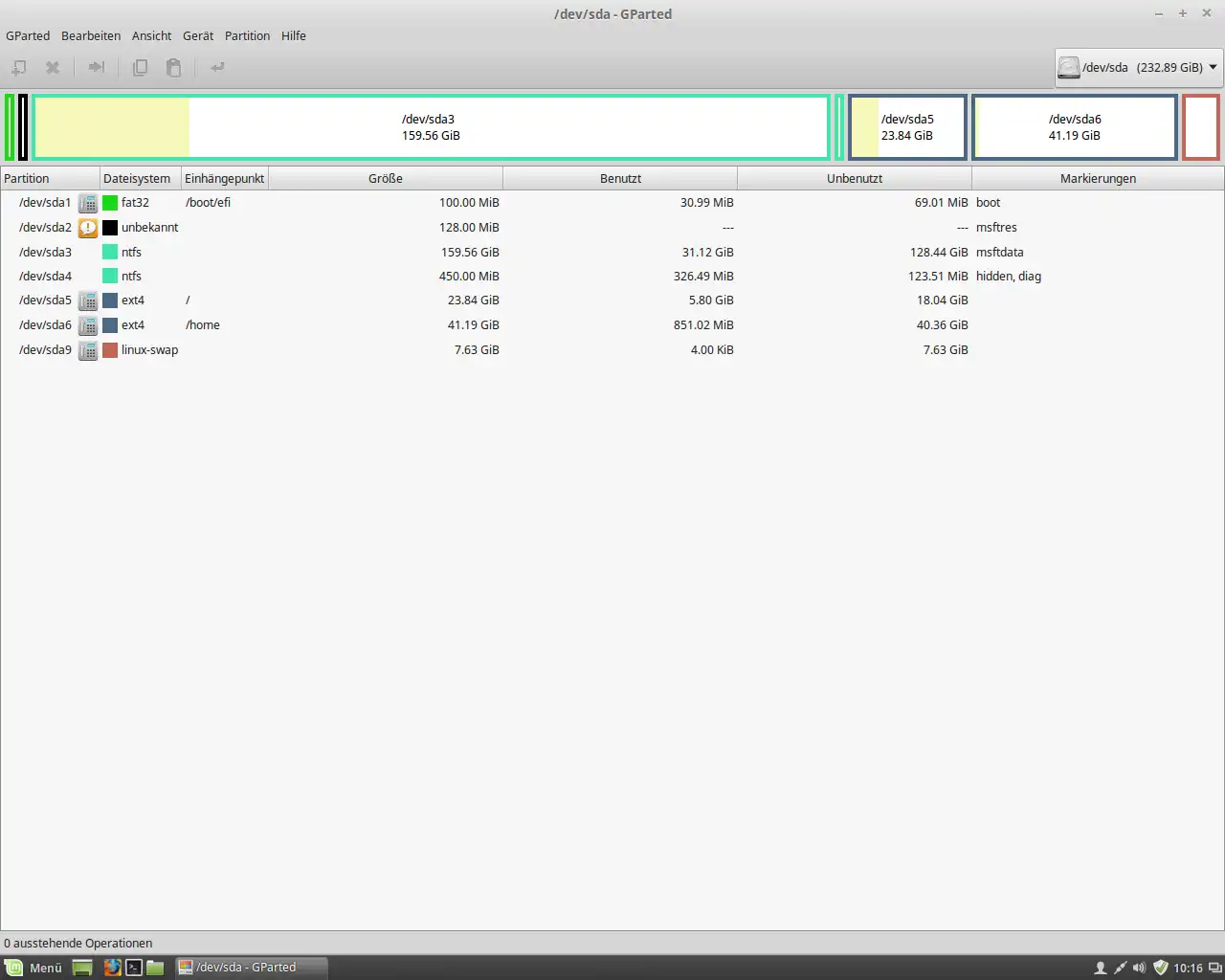Click the 'hidden, diag' flags cell

[x=1009, y=277]
